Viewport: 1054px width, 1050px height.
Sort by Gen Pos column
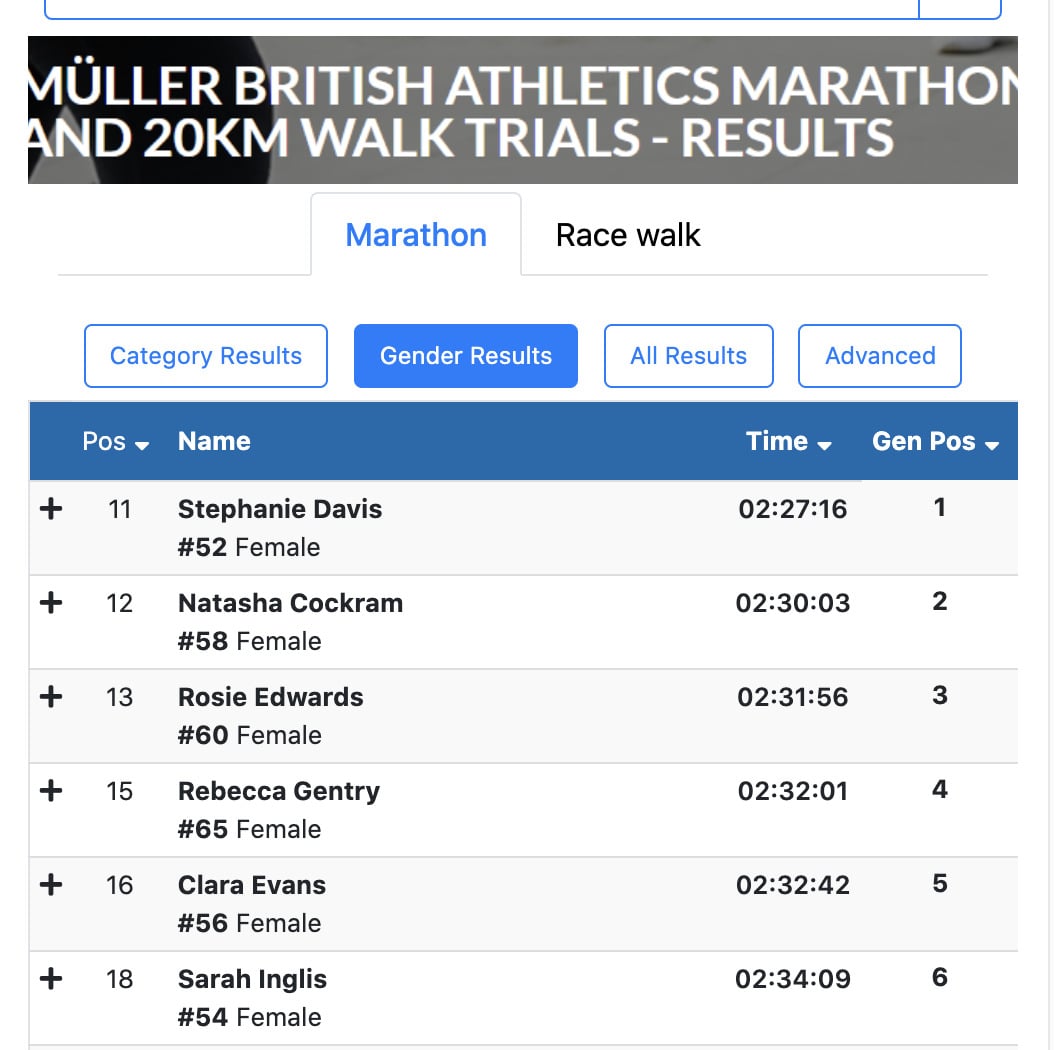coord(935,442)
